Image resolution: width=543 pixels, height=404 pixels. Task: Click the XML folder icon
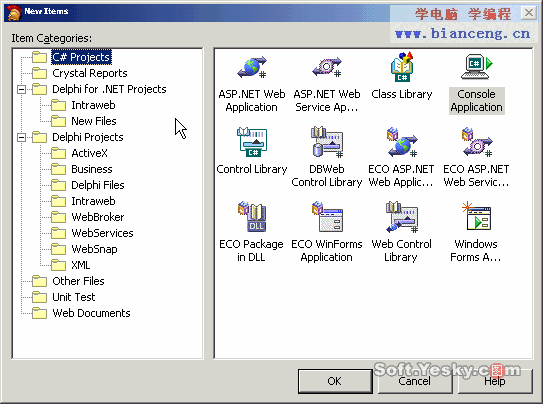coord(59,265)
